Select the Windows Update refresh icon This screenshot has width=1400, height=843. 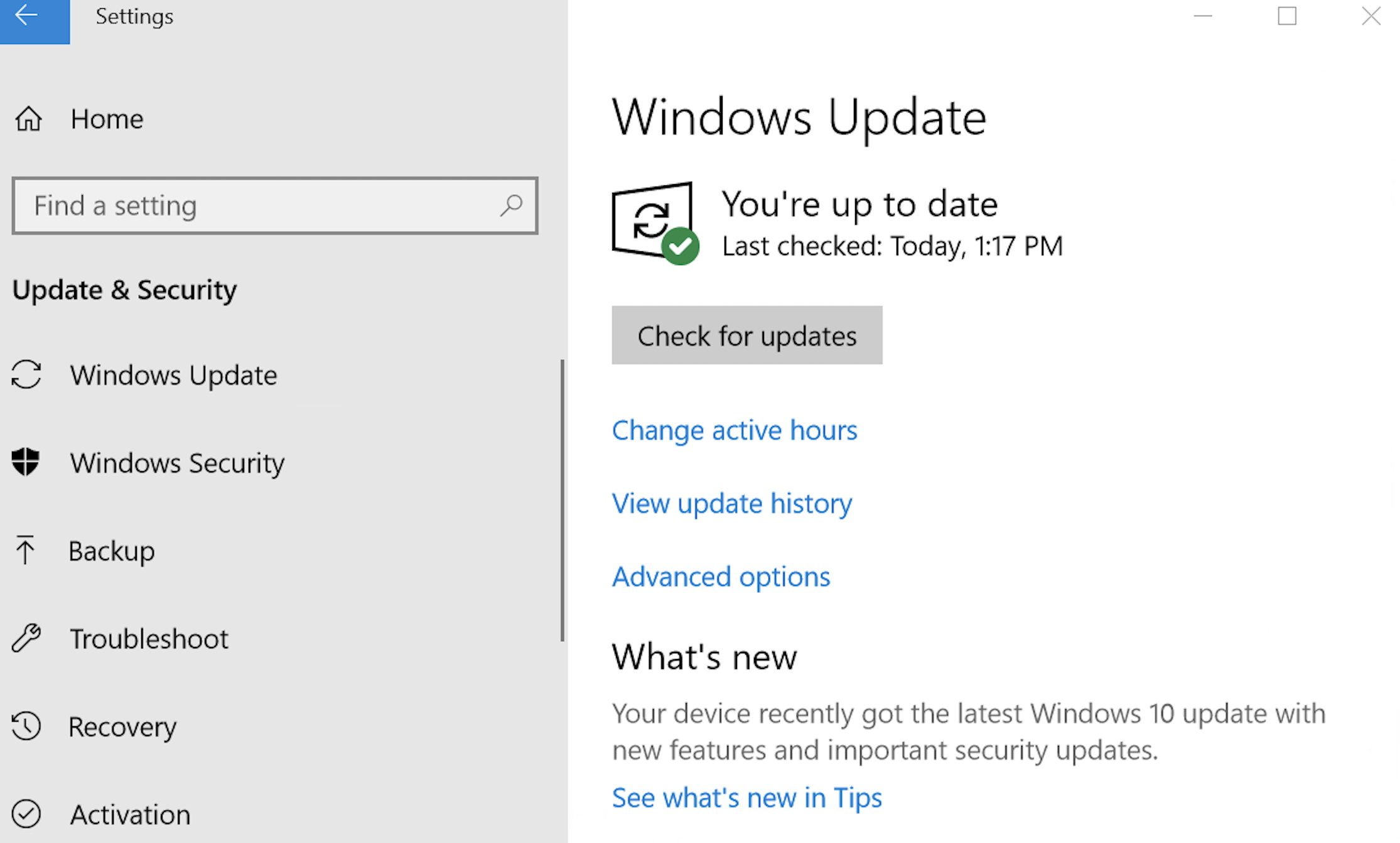click(x=26, y=375)
